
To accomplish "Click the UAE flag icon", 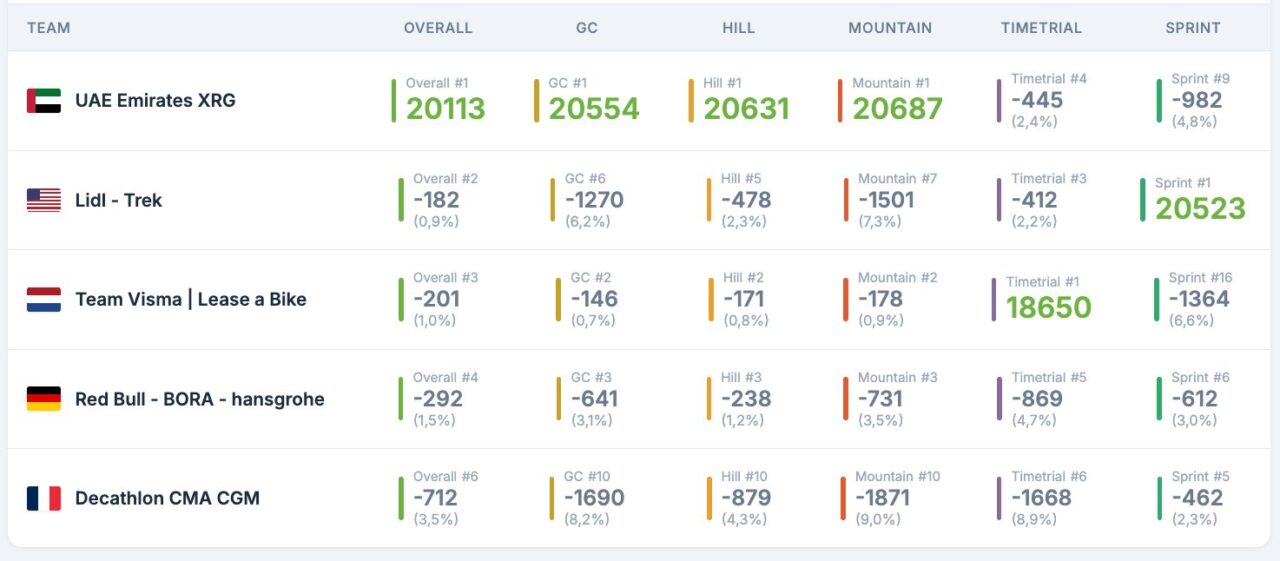I will [x=44, y=101].
